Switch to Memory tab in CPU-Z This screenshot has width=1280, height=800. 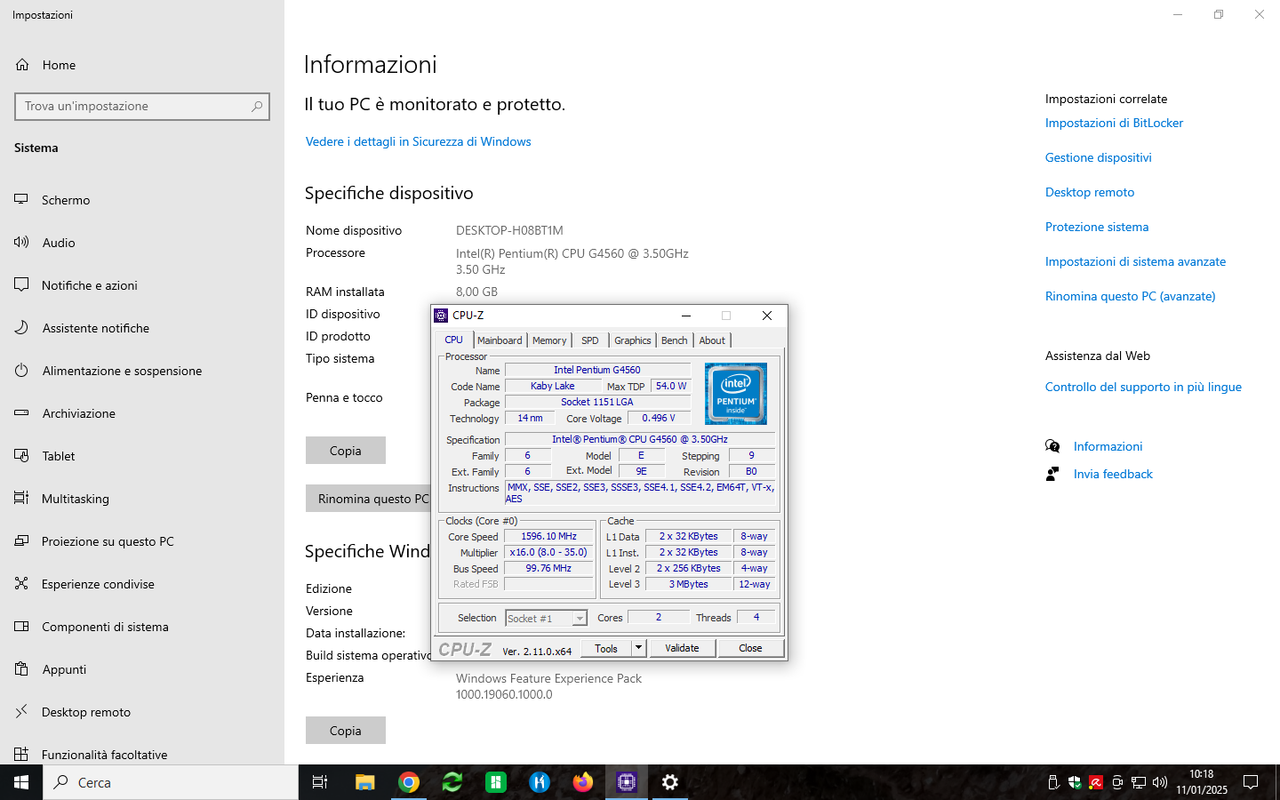549,340
